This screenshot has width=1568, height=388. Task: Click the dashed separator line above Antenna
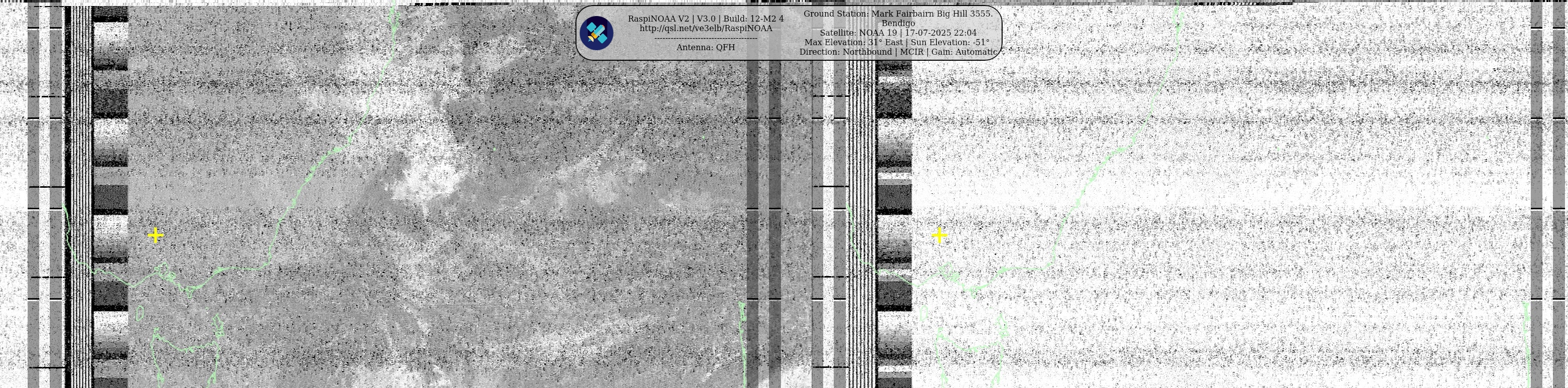706,38
